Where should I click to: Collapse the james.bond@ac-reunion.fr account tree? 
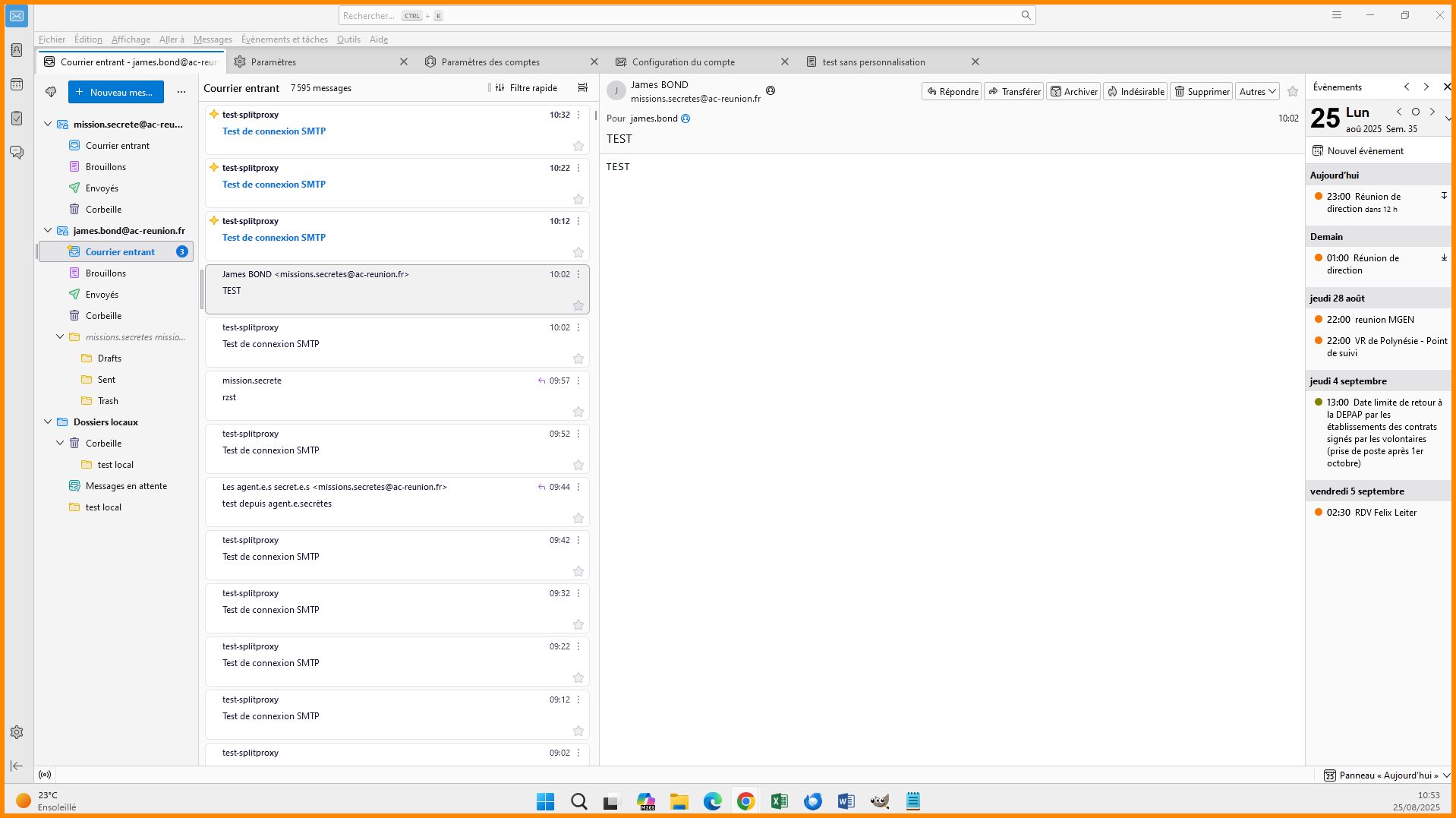click(x=48, y=231)
